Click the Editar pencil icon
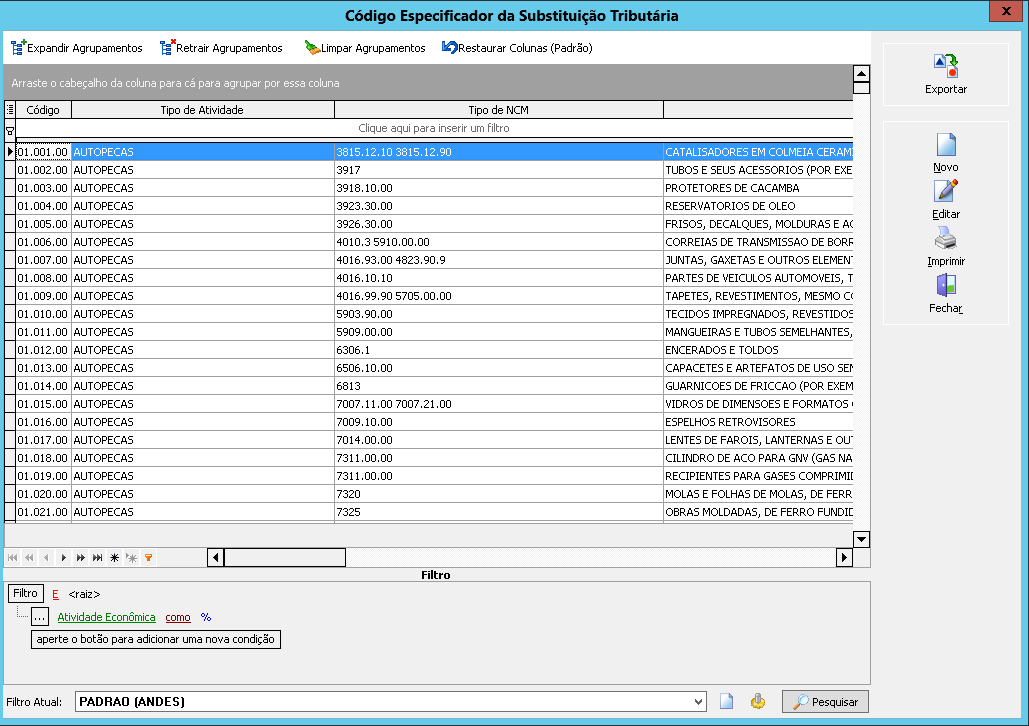 (946, 192)
